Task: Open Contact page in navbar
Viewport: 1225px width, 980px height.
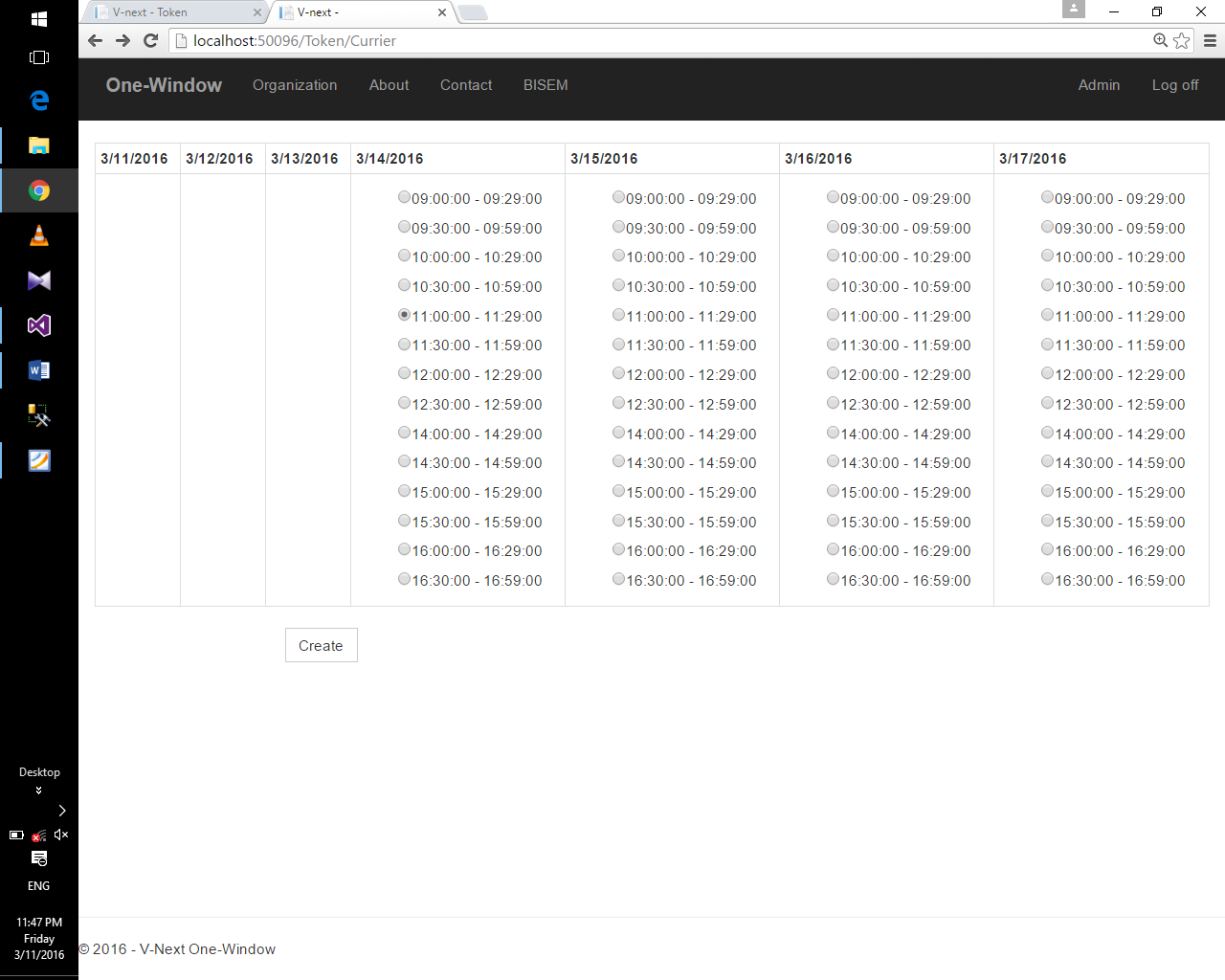Action: click(x=466, y=85)
